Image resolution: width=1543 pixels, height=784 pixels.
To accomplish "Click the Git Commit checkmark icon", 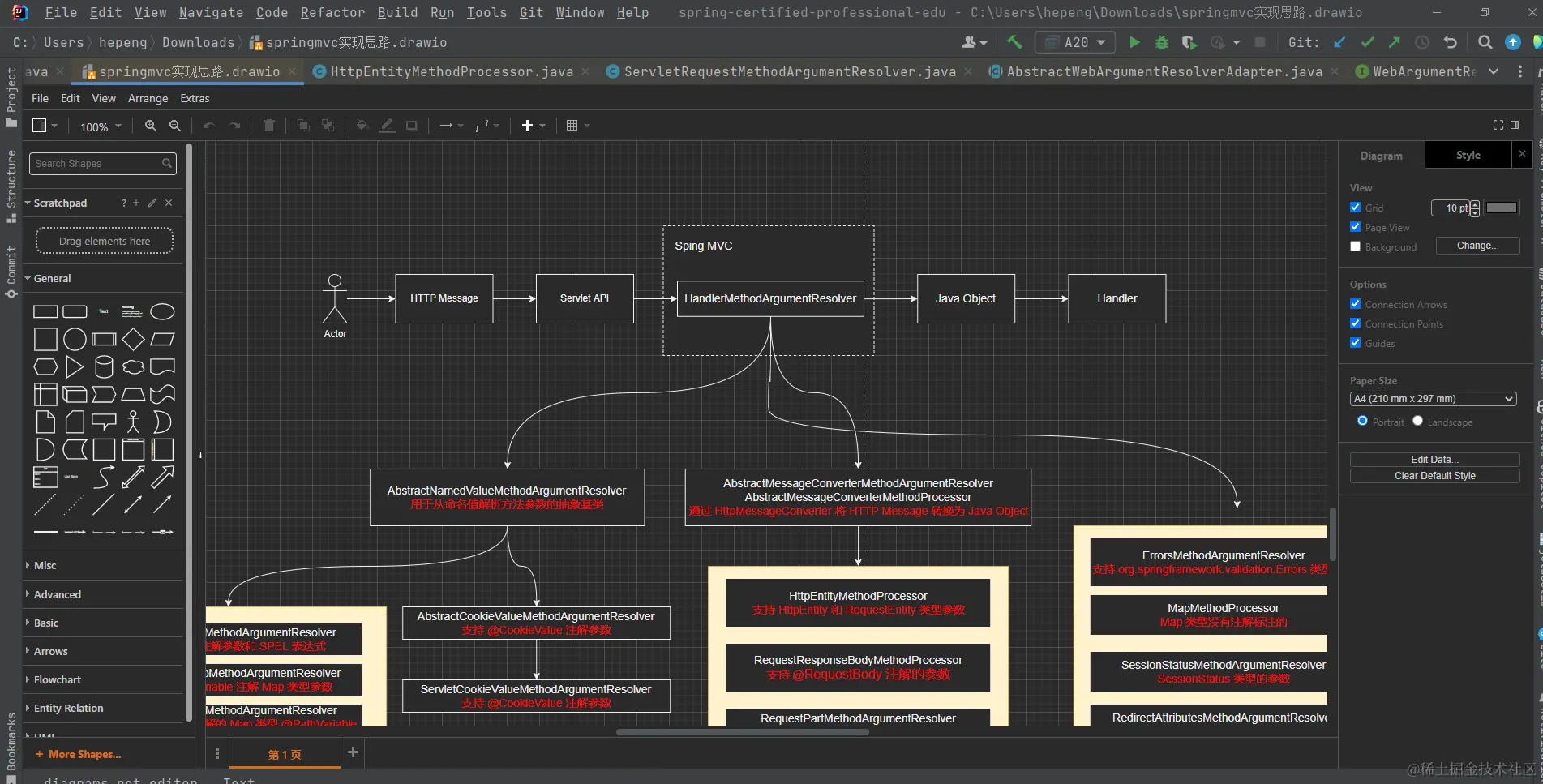I will tap(1367, 42).
